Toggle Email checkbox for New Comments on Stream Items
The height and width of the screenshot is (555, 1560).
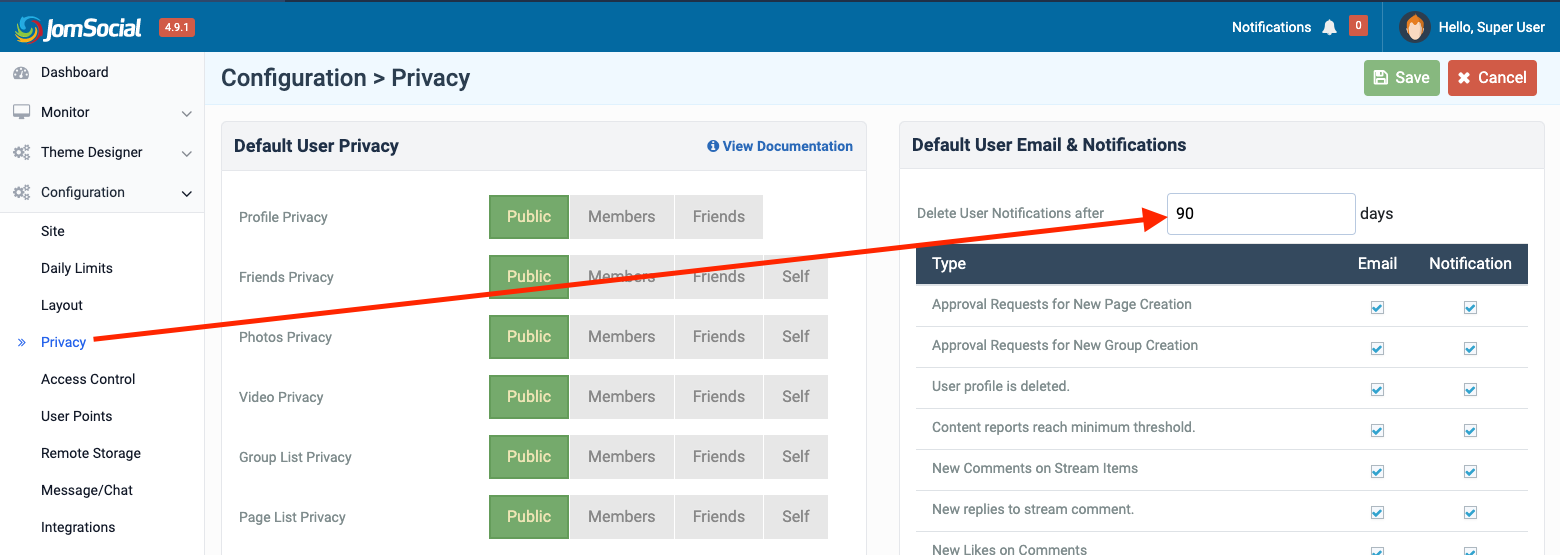(1377, 472)
